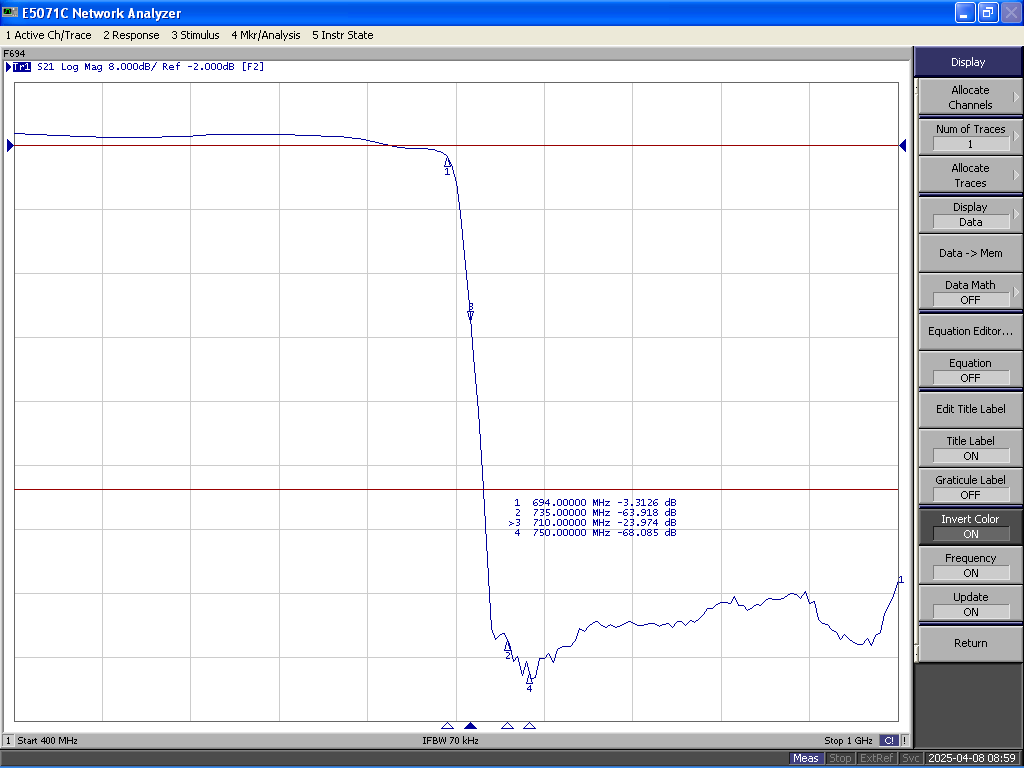Click the Return softkey
Screen dimensions: 1024x768
(970, 643)
